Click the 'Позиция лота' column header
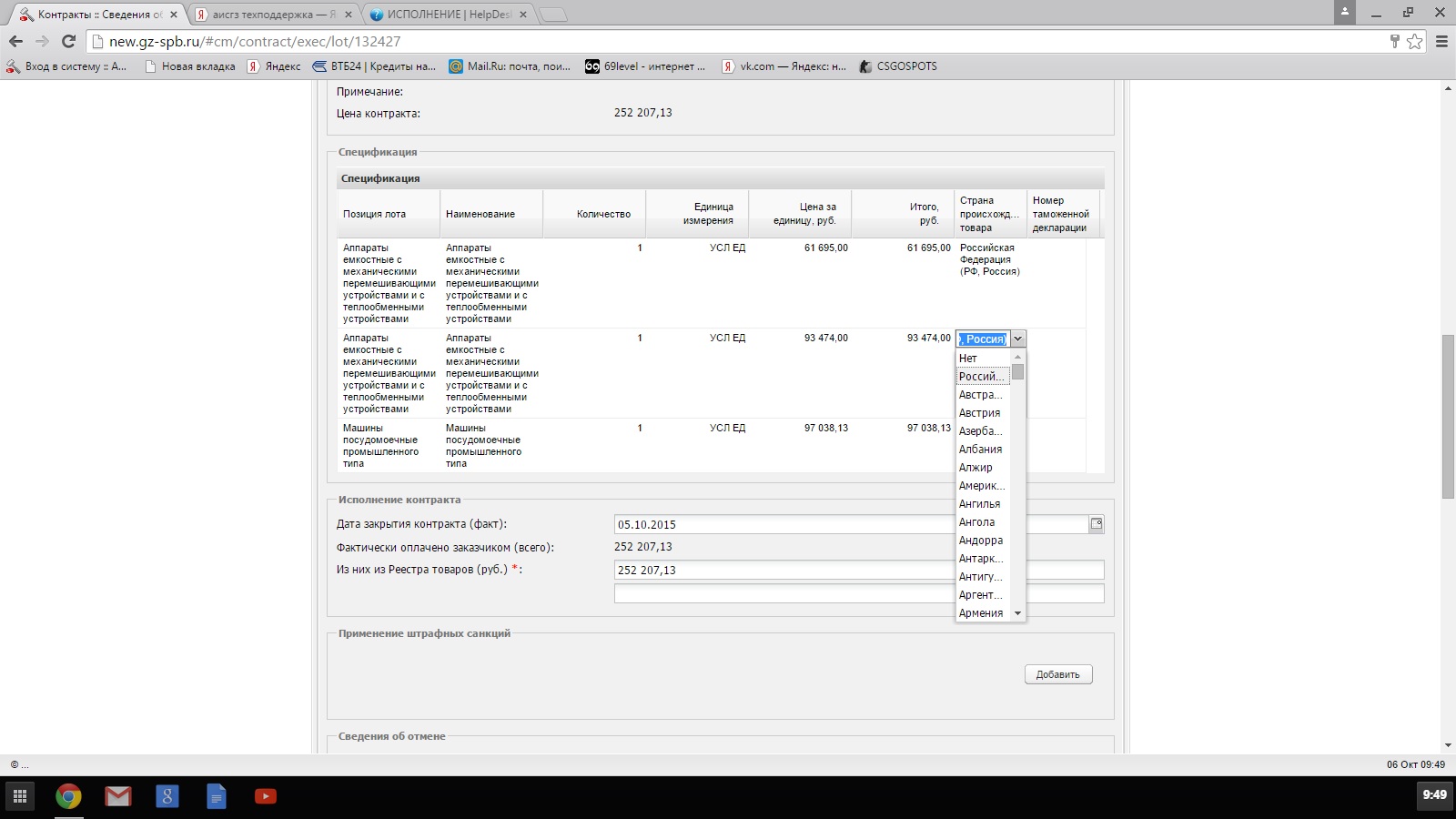The image size is (1456, 819). (389, 214)
